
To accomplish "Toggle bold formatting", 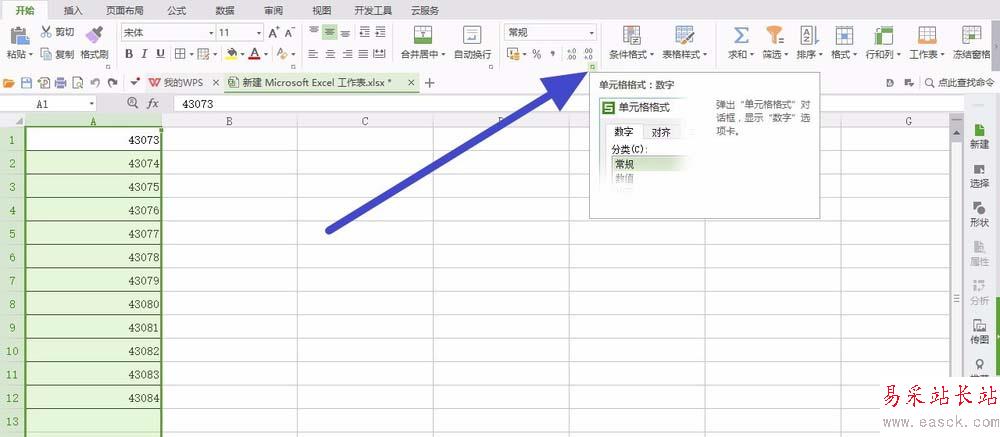I will click(x=129, y=54).
